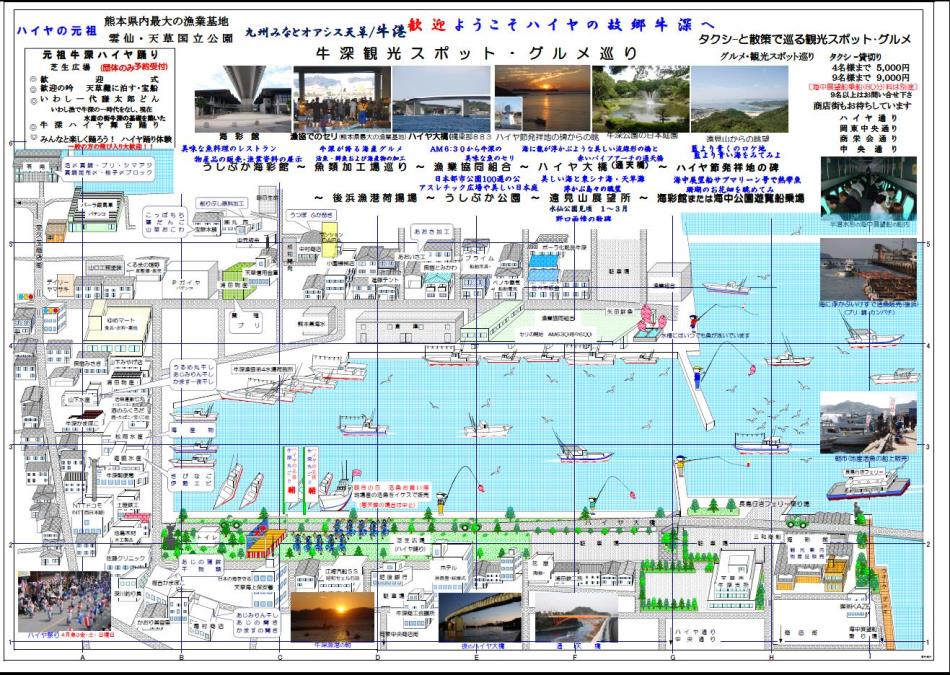Click the fisherman in red near the 水槽
Screen dimensions: 950x675
tap(694, 321)
